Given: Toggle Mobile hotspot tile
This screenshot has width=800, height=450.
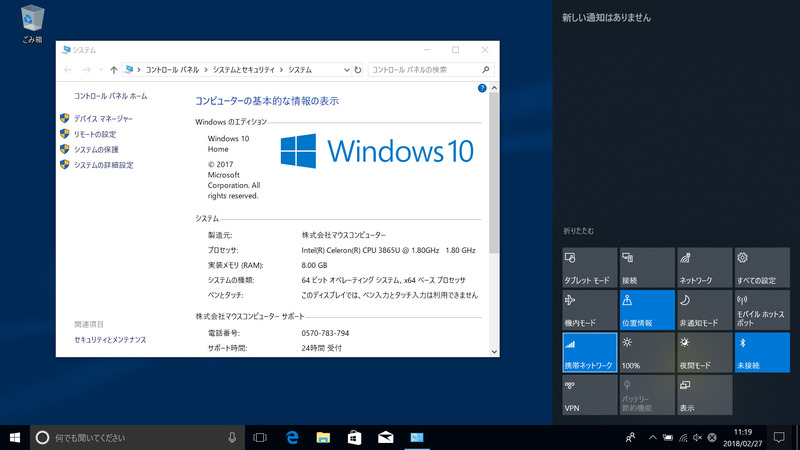Looking at the screenshot, I should pos(762,310).
